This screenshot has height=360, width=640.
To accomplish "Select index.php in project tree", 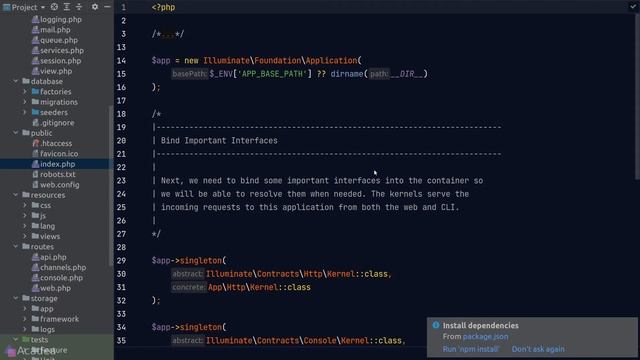I will click(x=58, y=164).
